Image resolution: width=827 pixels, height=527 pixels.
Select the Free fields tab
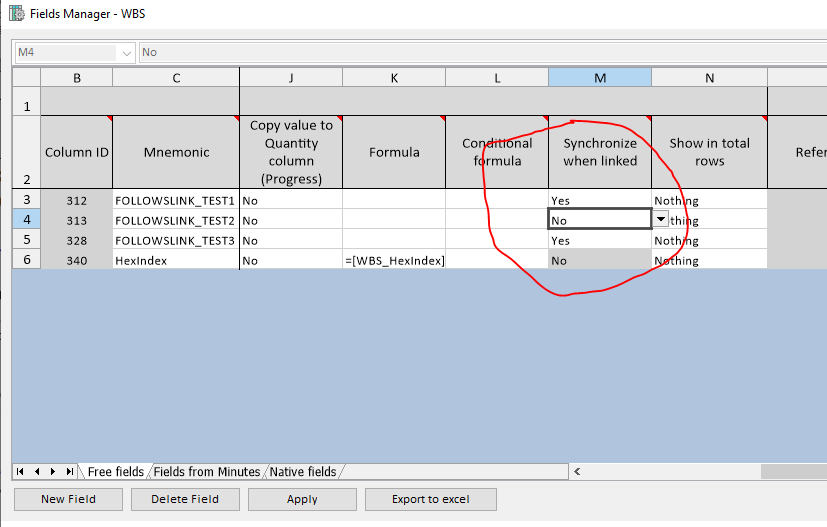tap(115, 471)
